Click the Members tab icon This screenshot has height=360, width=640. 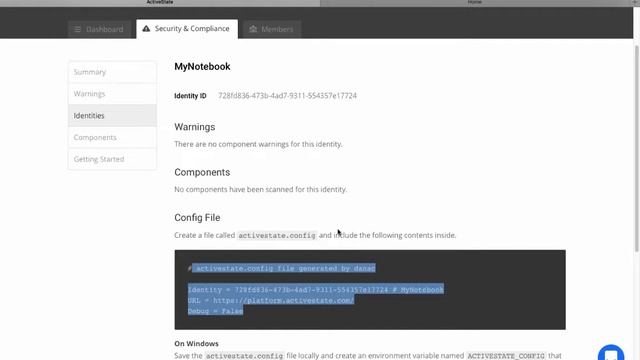pyautogui.click(x=253, y=29)
